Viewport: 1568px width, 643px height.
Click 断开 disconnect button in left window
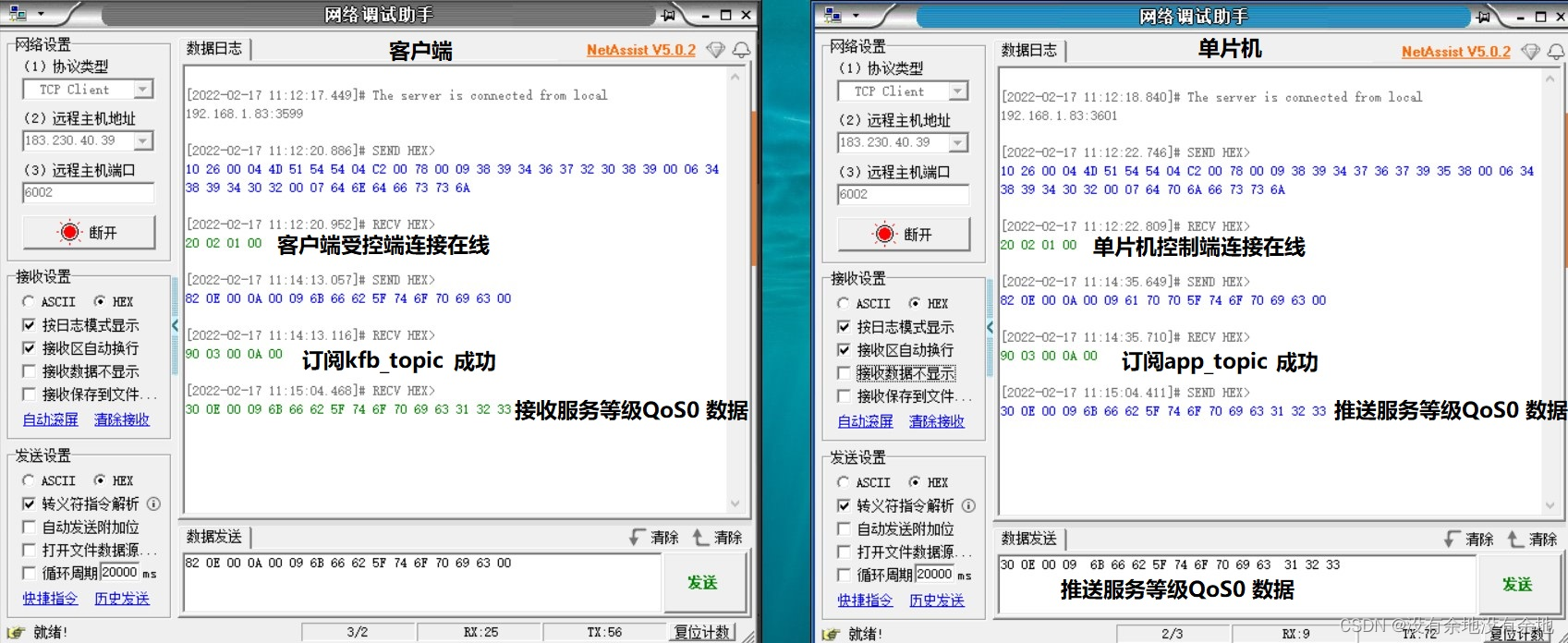[x=90, y=232]
